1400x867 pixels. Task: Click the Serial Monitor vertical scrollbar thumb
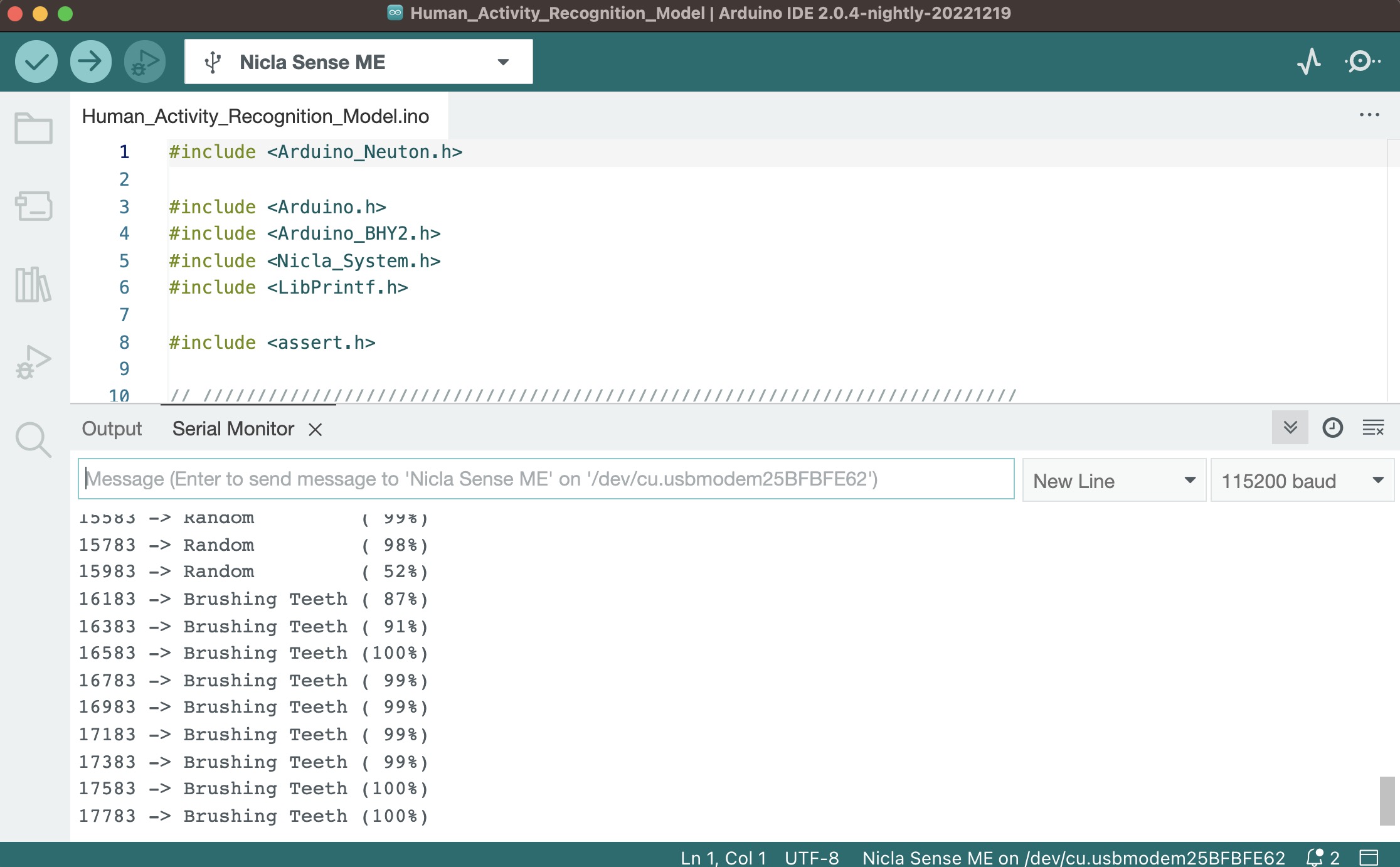tap(1387, 801)
